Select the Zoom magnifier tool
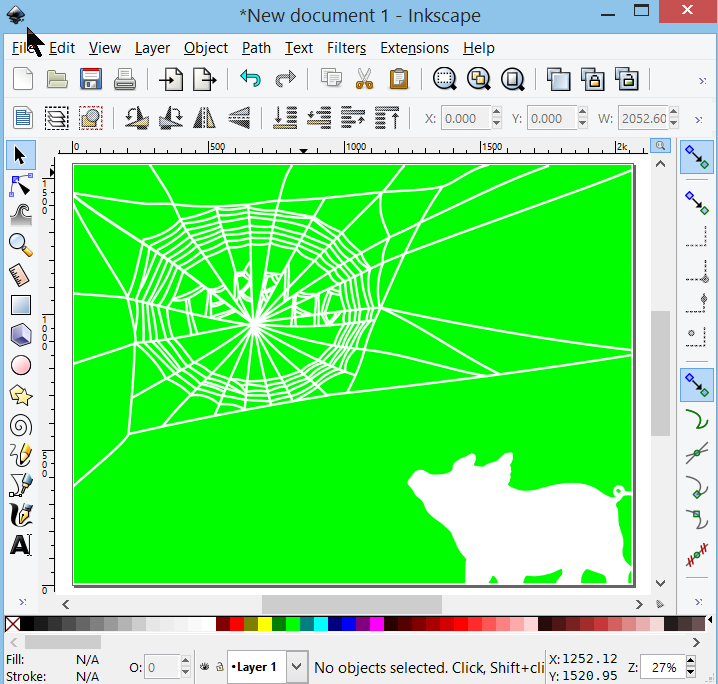 21,245
